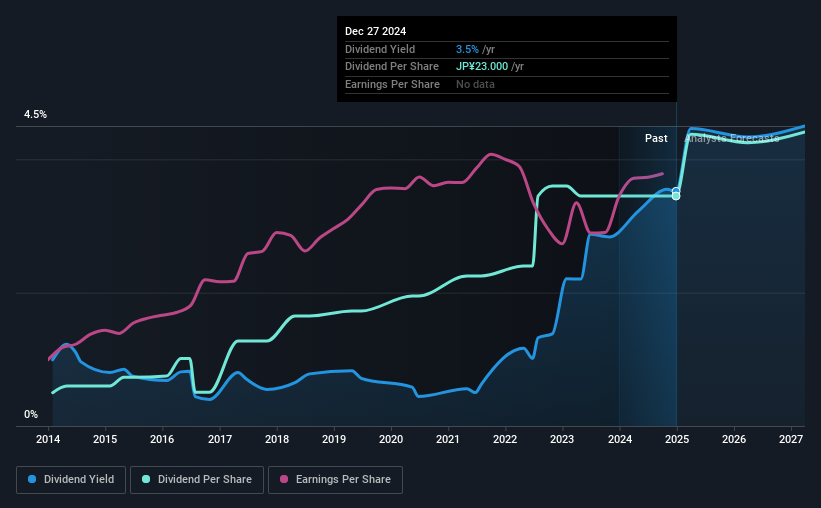Click the blue Dividend Yield legend dot
Image resolution: width=821 pixels, height=508 pixels.
pos(32,479)
